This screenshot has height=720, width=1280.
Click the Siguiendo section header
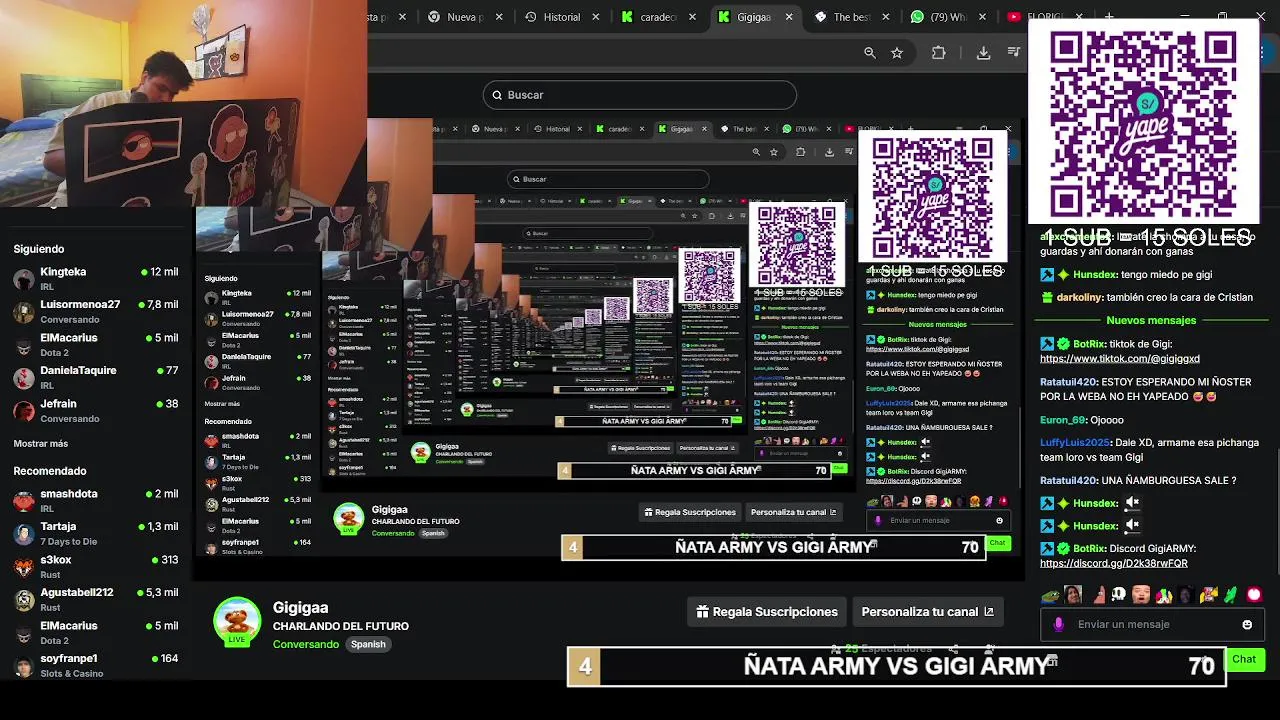coord(38,249)
